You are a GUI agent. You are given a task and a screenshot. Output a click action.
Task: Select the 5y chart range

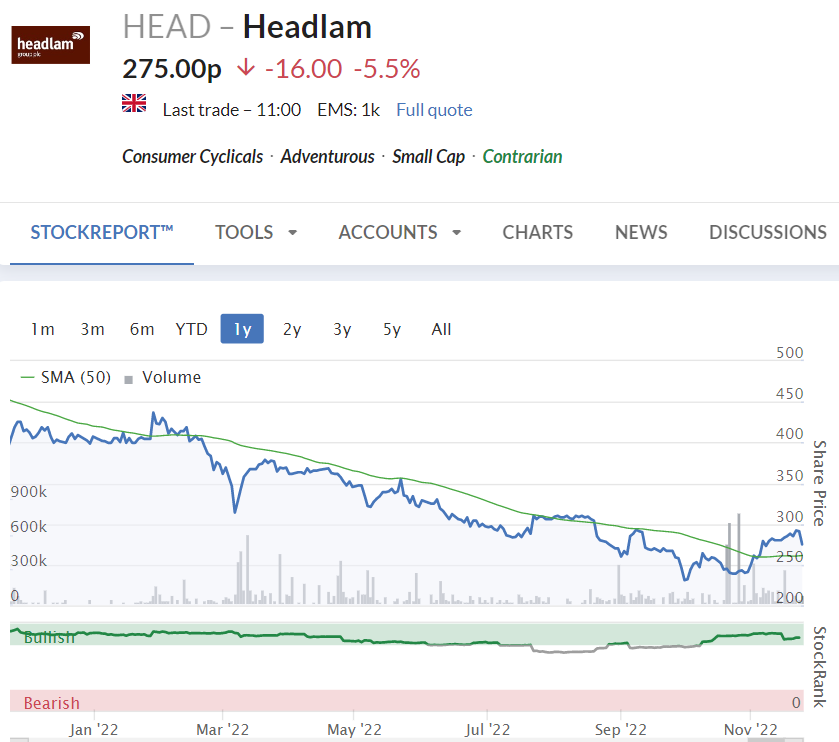click(392, 329)
